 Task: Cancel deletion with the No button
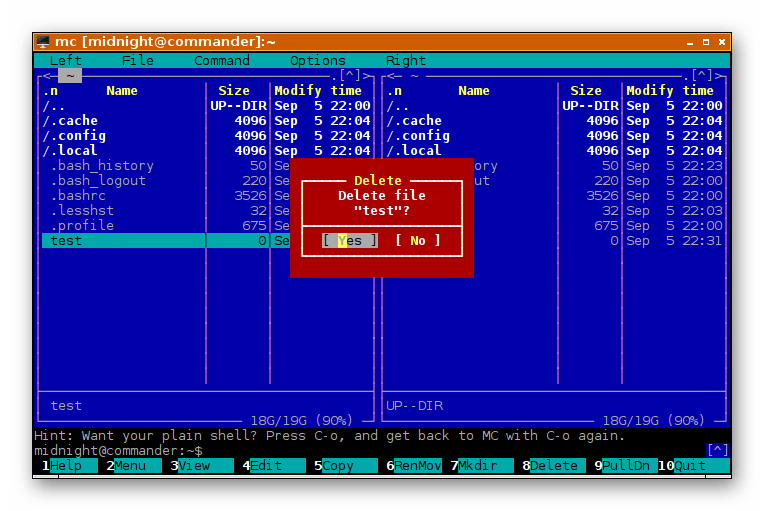417,240
